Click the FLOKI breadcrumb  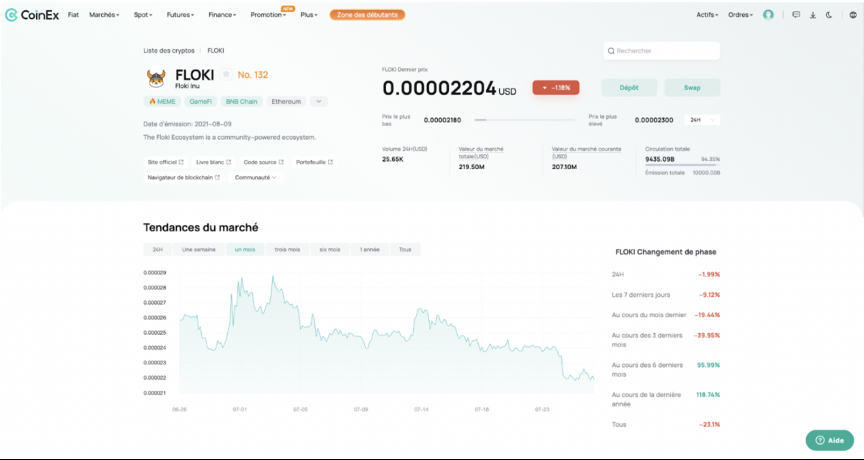coord(215,51)
